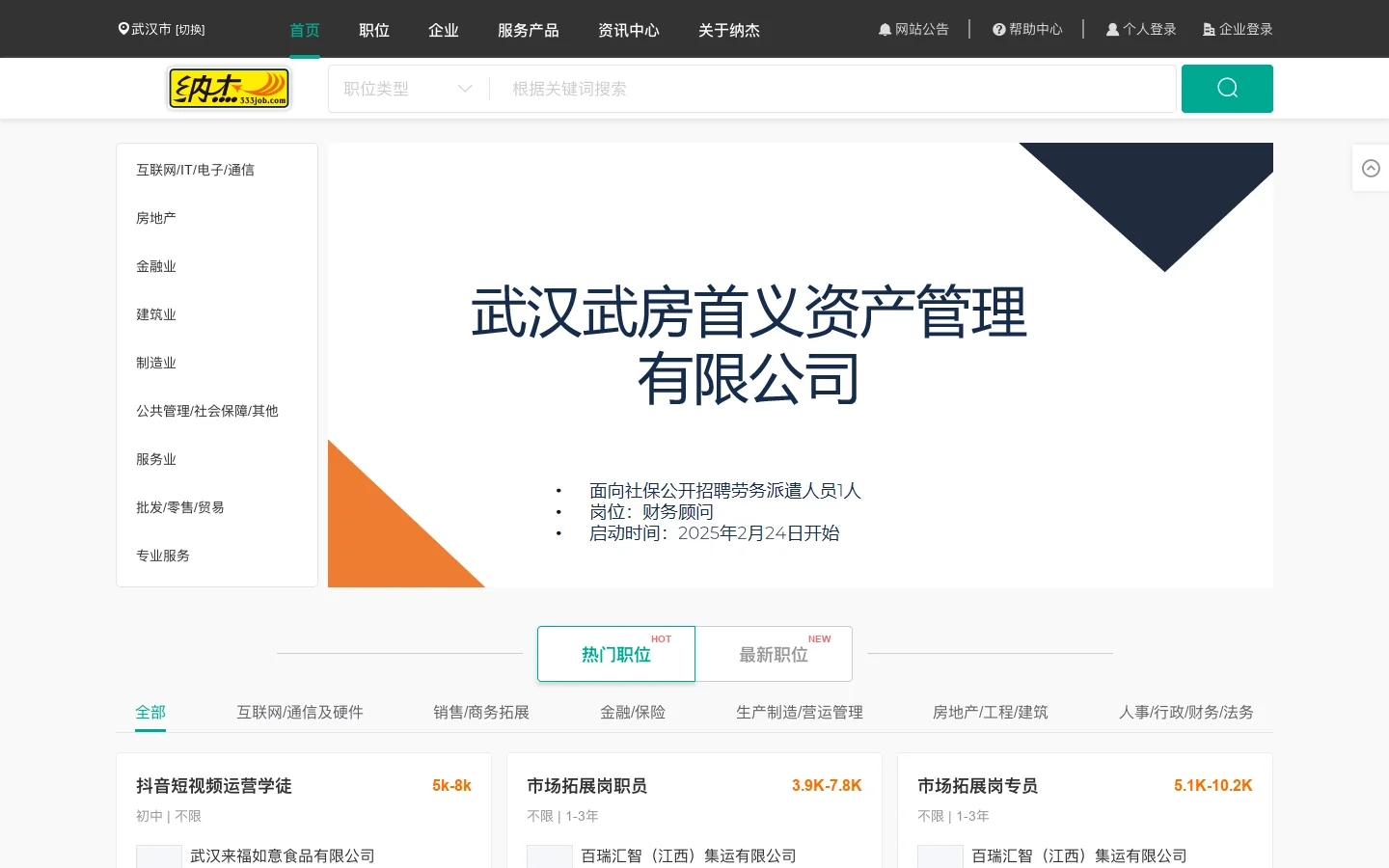Click the question mark icon for 帮助中心
The image size is (1389, 868).
pyautogui.click(x=999, y=30)
